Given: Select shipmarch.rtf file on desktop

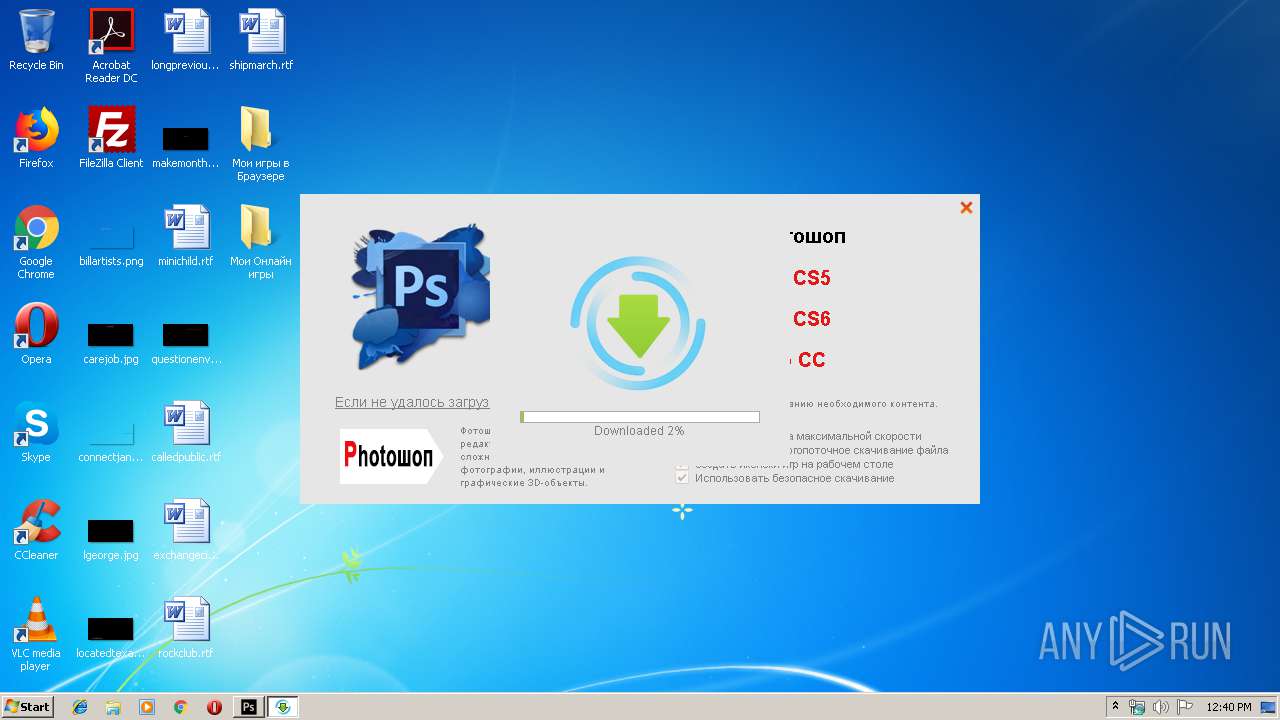Looking at the screenshot, I should coord(261,40).
